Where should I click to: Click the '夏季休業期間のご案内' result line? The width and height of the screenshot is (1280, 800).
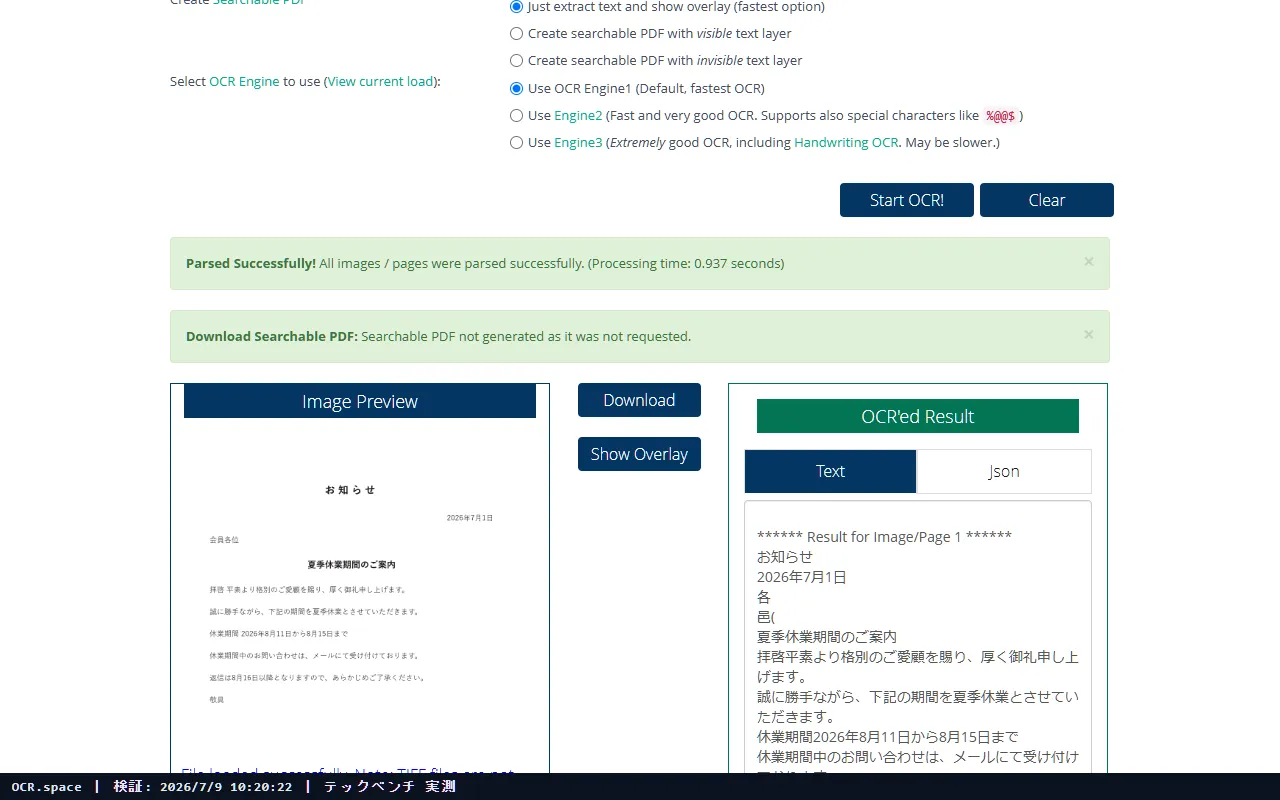(827, 637)
